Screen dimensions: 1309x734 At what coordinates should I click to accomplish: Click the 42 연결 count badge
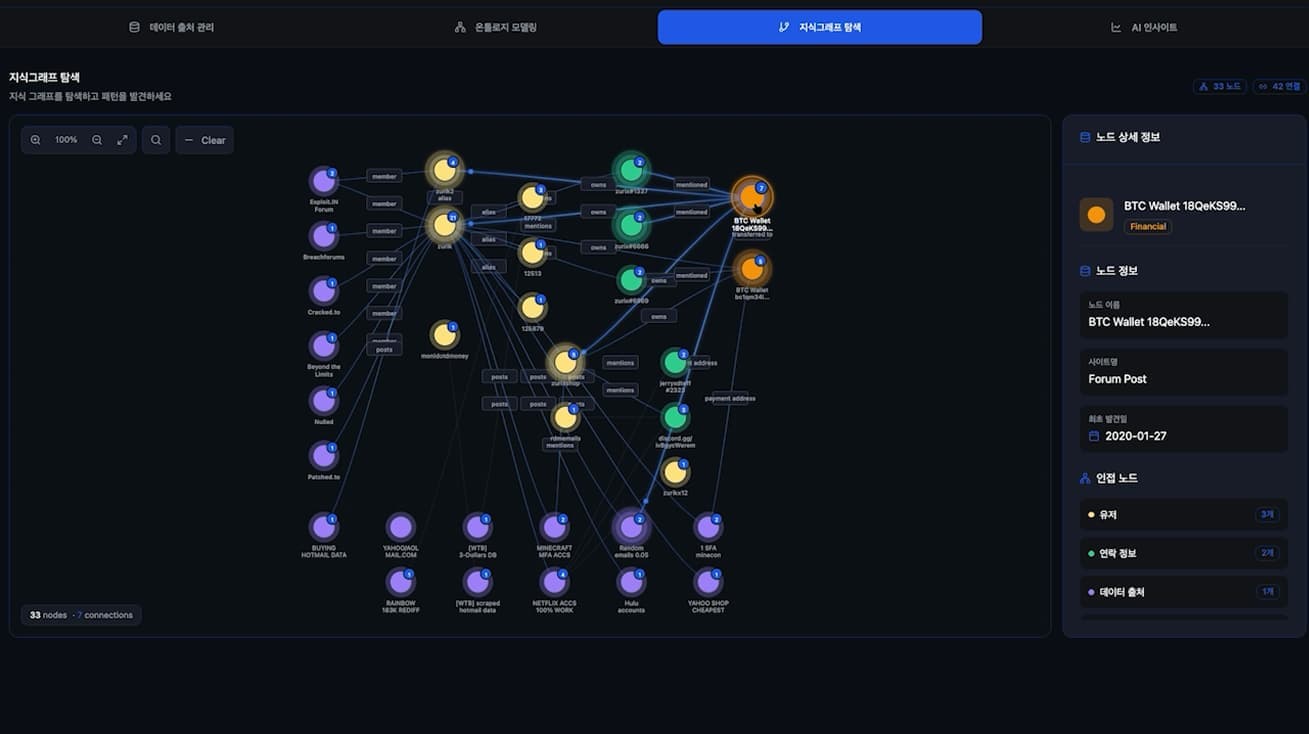[1279, 87]
